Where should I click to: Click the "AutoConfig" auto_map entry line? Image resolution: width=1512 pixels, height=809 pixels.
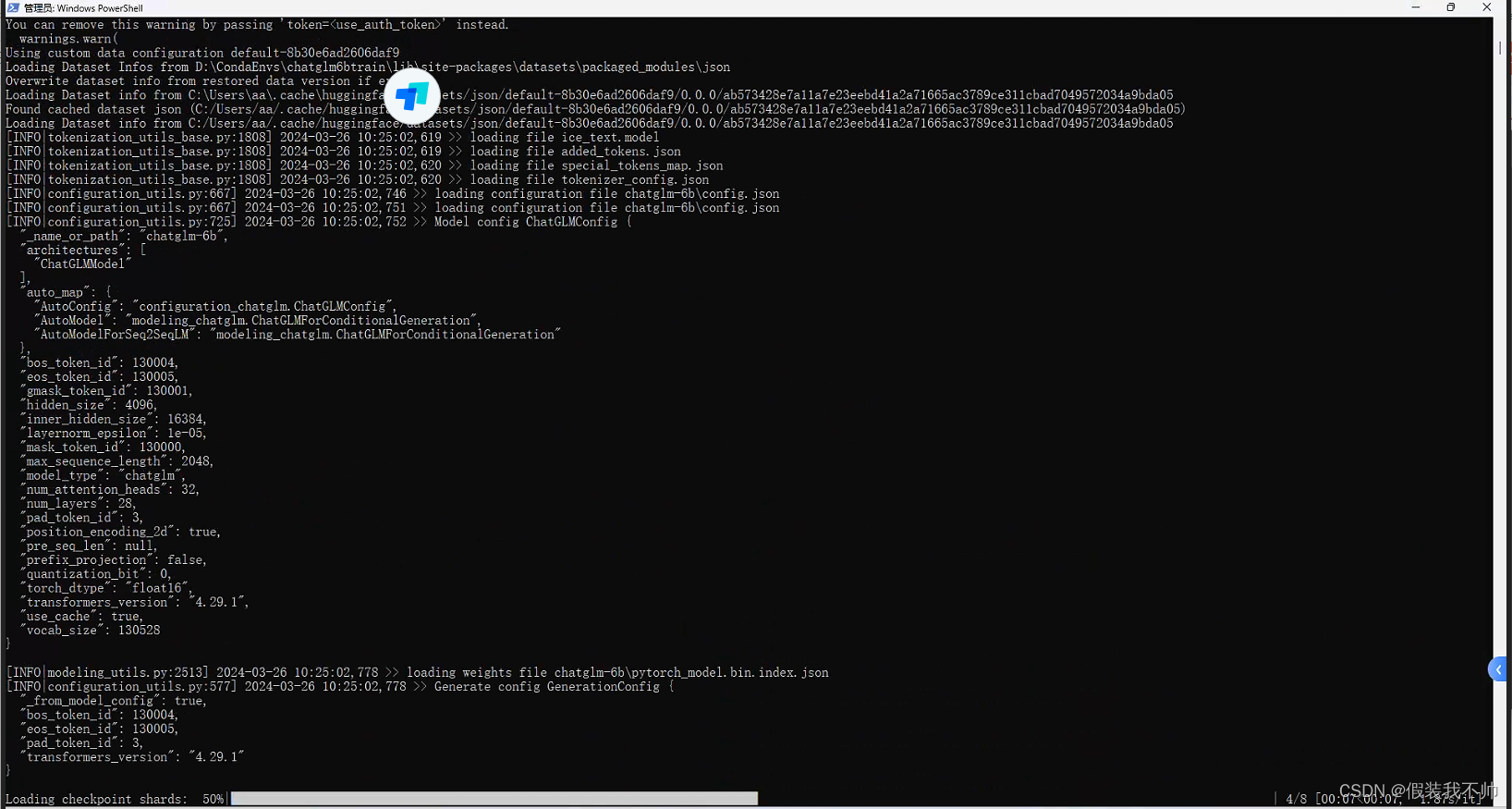(x=214, y=307)
